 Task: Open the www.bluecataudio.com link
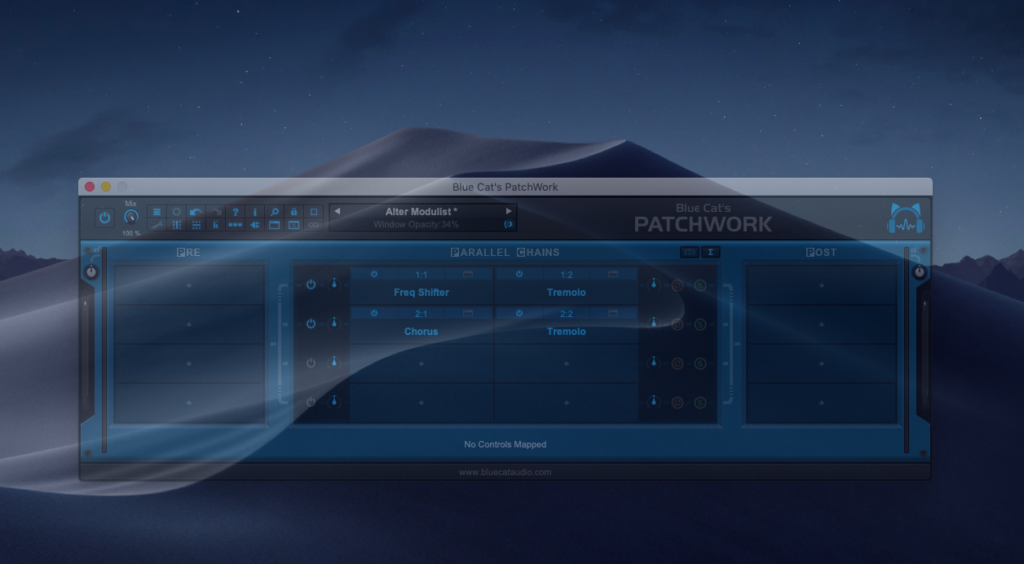[x=505, y=472]
